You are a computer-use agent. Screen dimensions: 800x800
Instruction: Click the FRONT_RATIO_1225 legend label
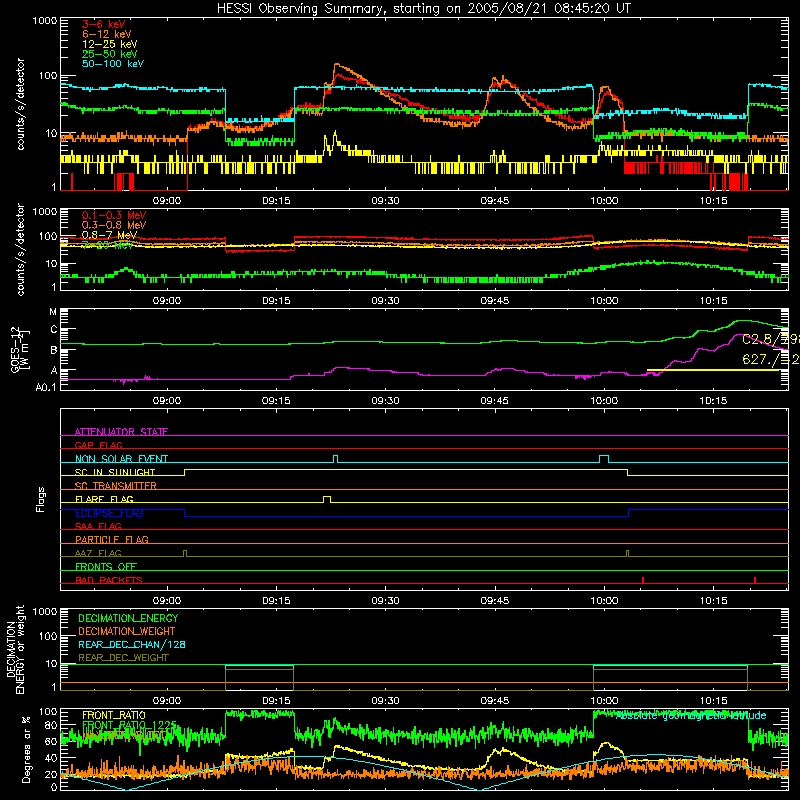pos(129,725)
